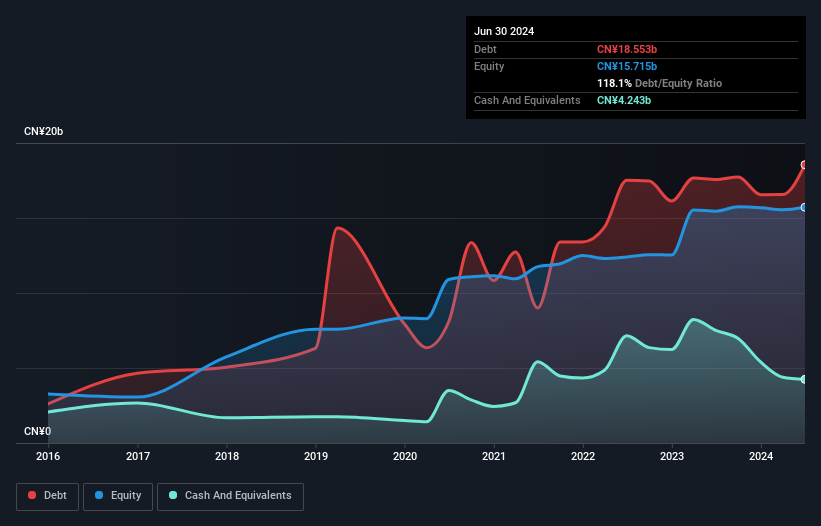Click the 2017 x-axis label
Viewport: 821px width, 526px height.
tap(138, 456)
